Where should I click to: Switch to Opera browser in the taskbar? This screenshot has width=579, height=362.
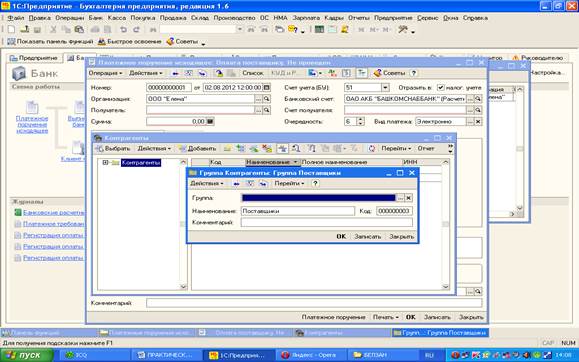310,355
